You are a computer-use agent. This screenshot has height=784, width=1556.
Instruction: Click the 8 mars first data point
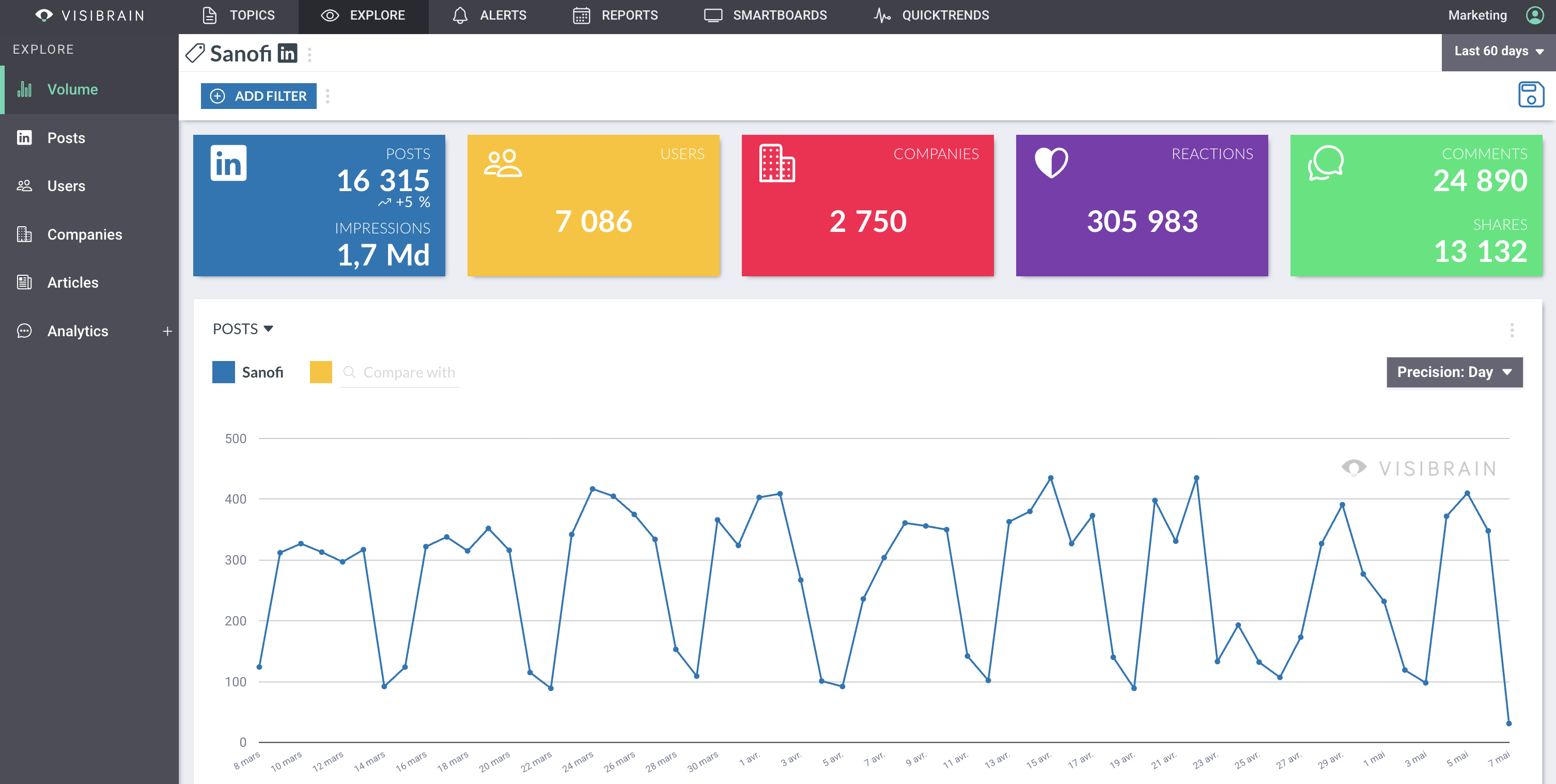(259, 667)
